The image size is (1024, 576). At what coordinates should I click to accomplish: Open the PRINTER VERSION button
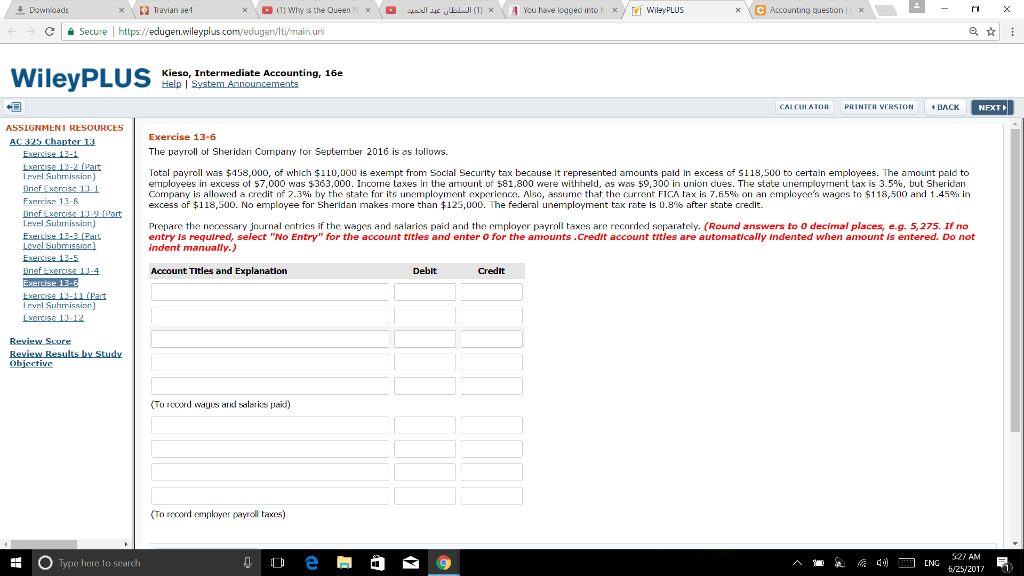click(x=878, y=107)
